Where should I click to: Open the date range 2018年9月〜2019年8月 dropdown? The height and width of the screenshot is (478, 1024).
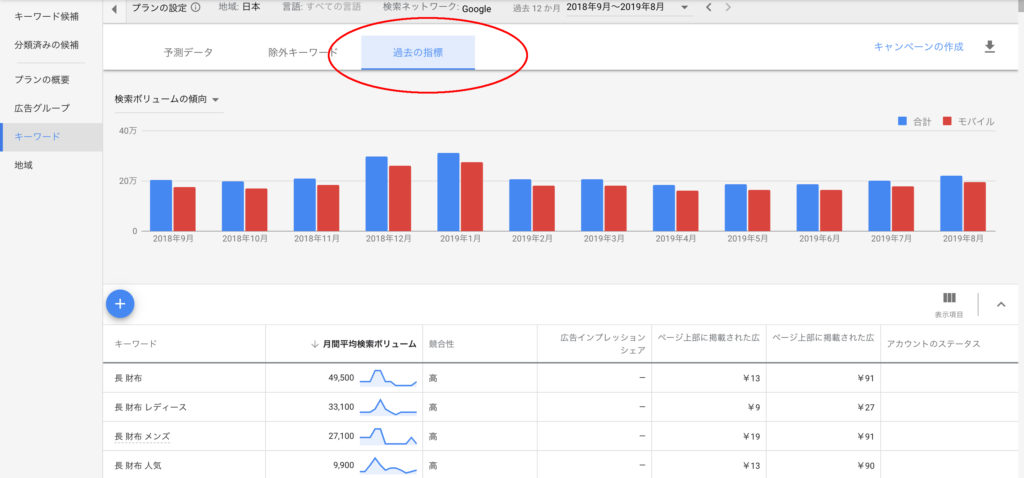(x=627, y=8)
